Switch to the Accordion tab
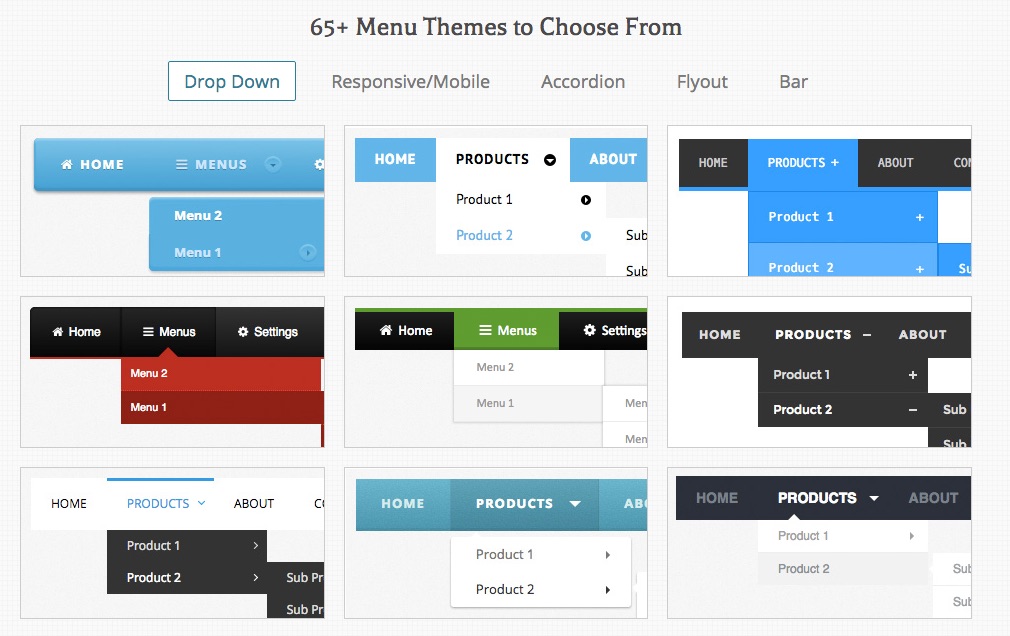1010x636 pixels. [583, 81]
